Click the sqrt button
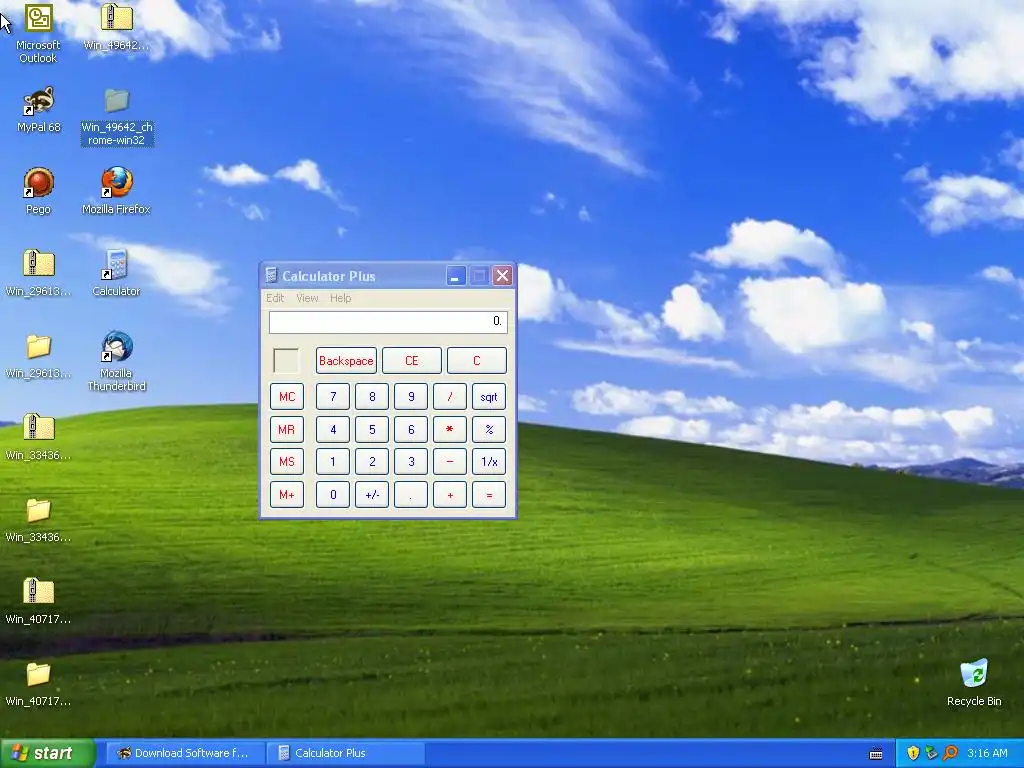The width and height of the screenshot is (1024, 768). [489, 396]
